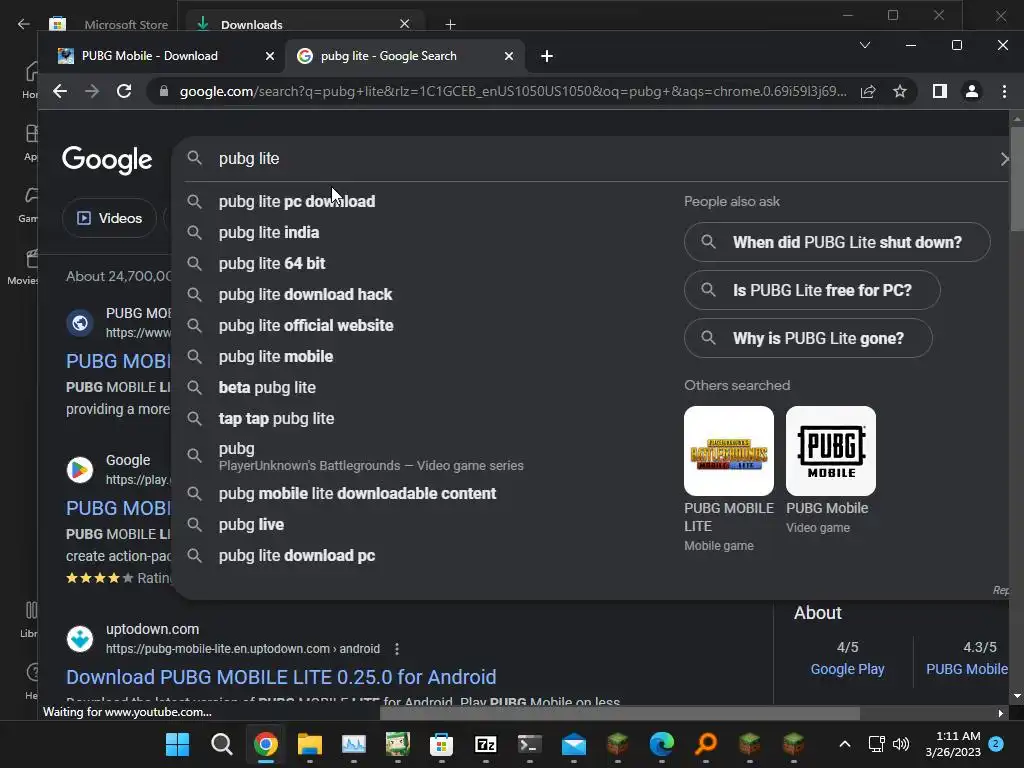Click 'Why is PUBG Lite gone?'
Image resolution: width=1024 pixels, height=768 pixels.
click(808, 338)
